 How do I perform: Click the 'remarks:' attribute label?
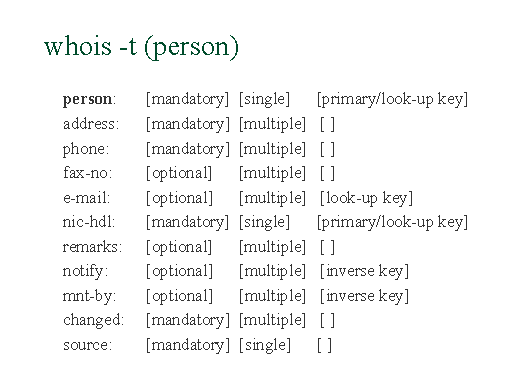(92, 247)
